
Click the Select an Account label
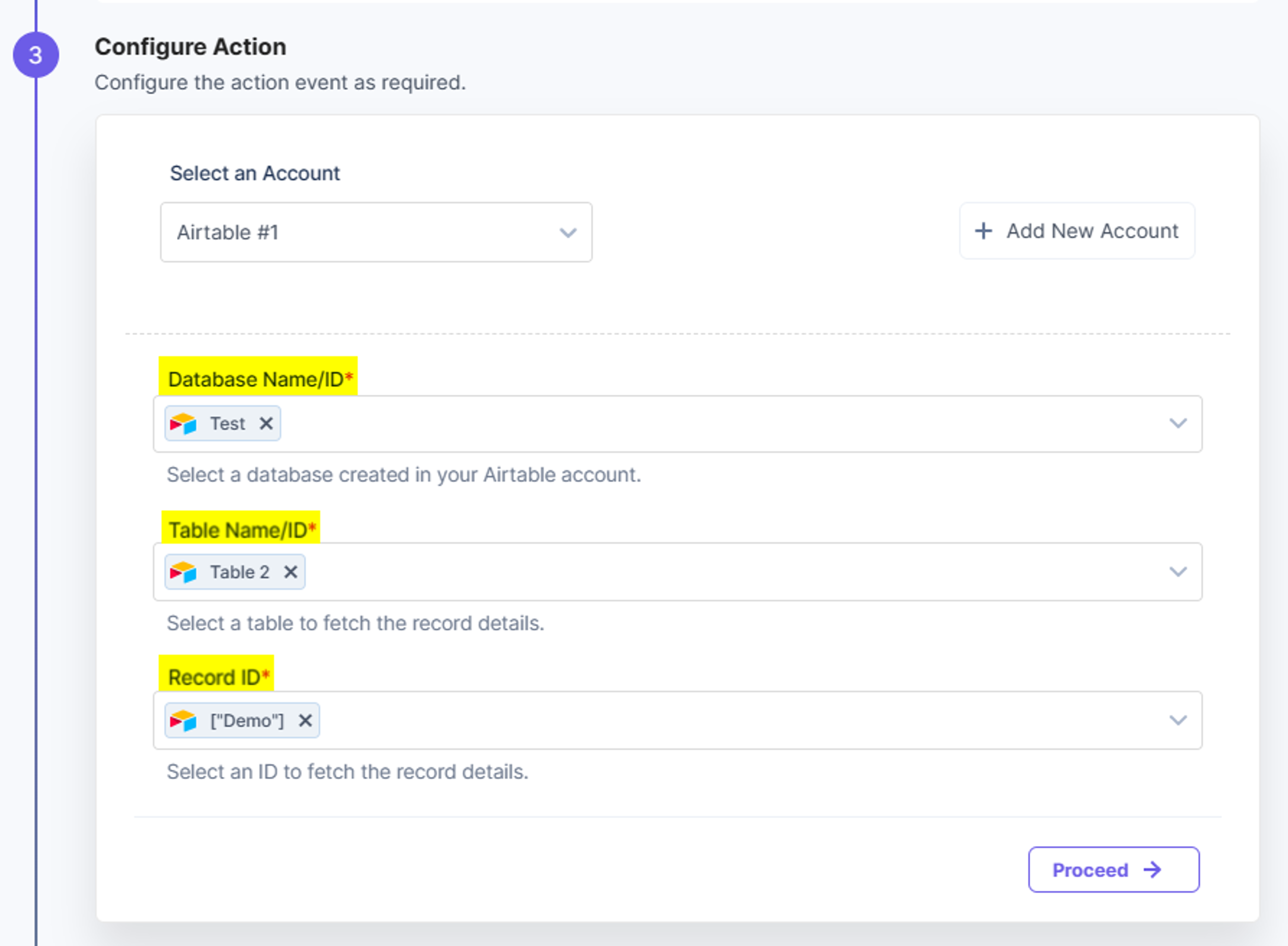tap(255, 173)
